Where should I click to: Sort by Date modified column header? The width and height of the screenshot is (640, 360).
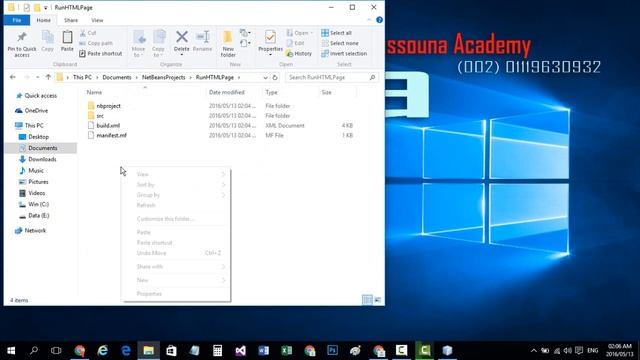pos(227,92)
